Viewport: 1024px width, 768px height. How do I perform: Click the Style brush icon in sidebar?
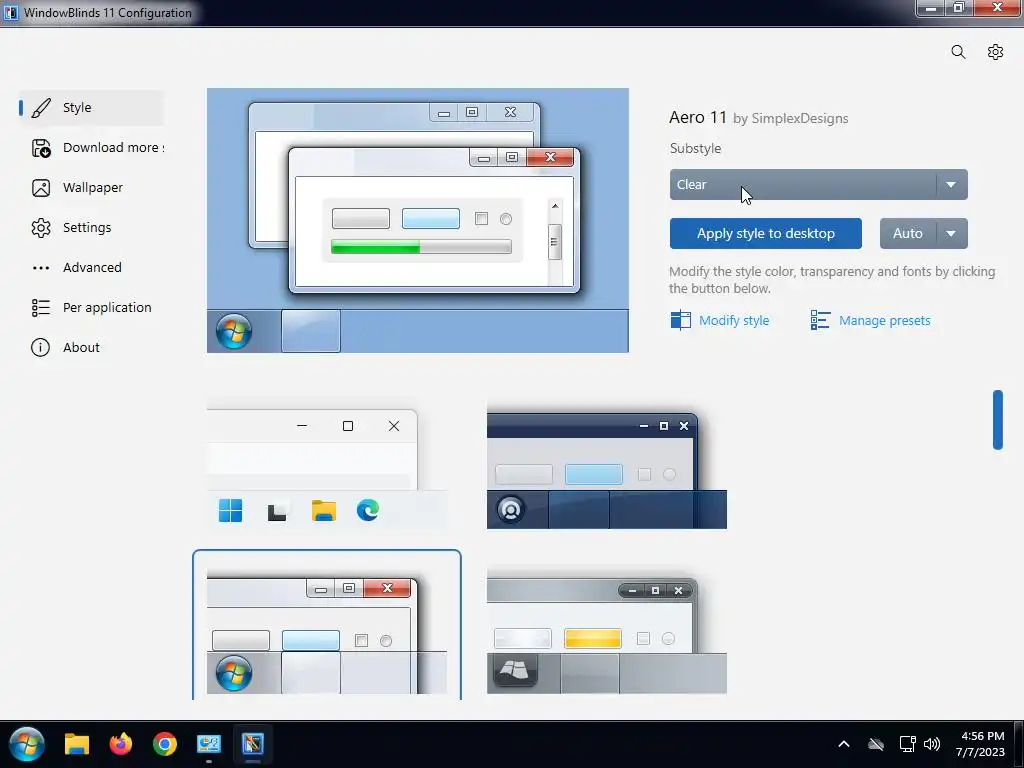click(41, 108)
